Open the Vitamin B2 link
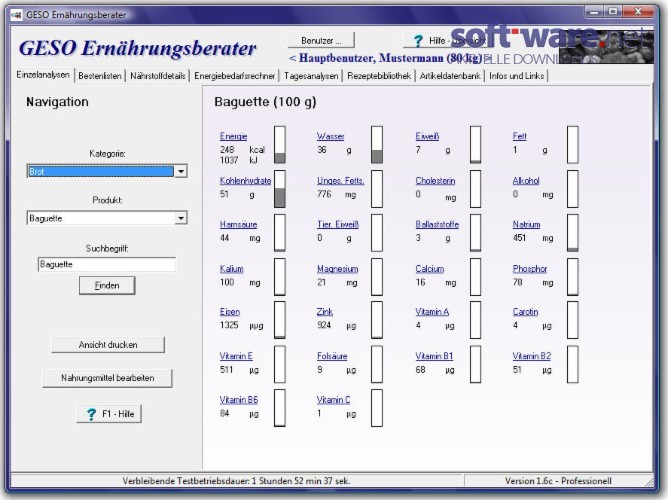Viewport: 668px width, 500px height. 532,356
